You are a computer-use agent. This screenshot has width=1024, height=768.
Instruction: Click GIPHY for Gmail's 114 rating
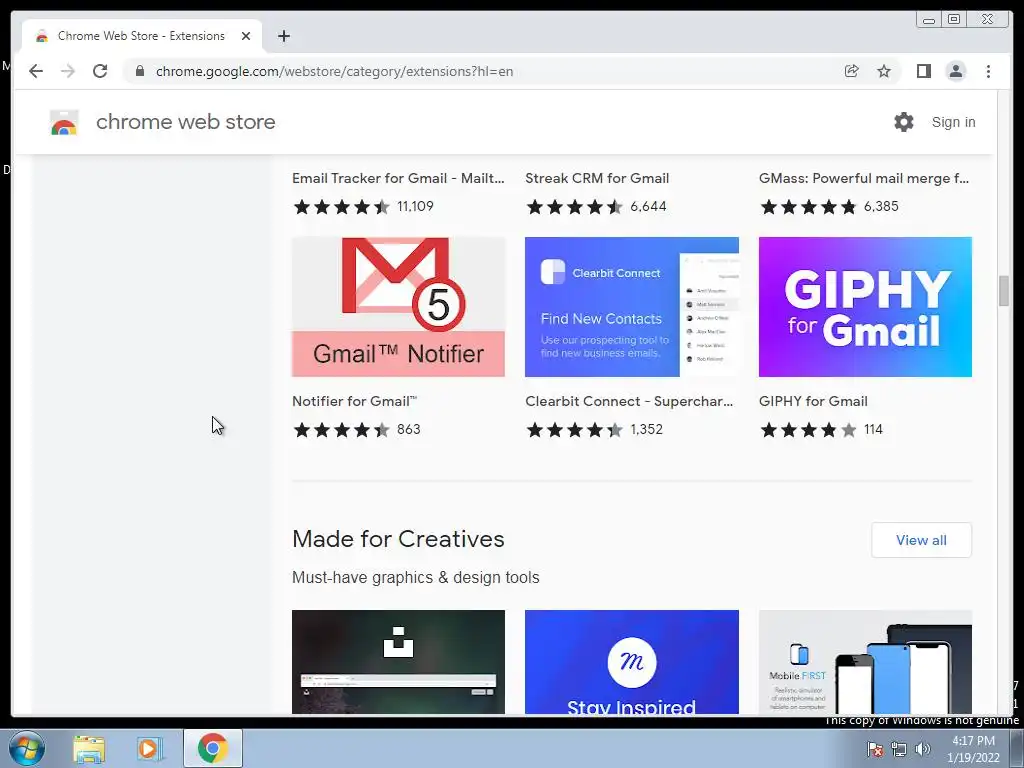pyautogui.click(x=821, y=430)
